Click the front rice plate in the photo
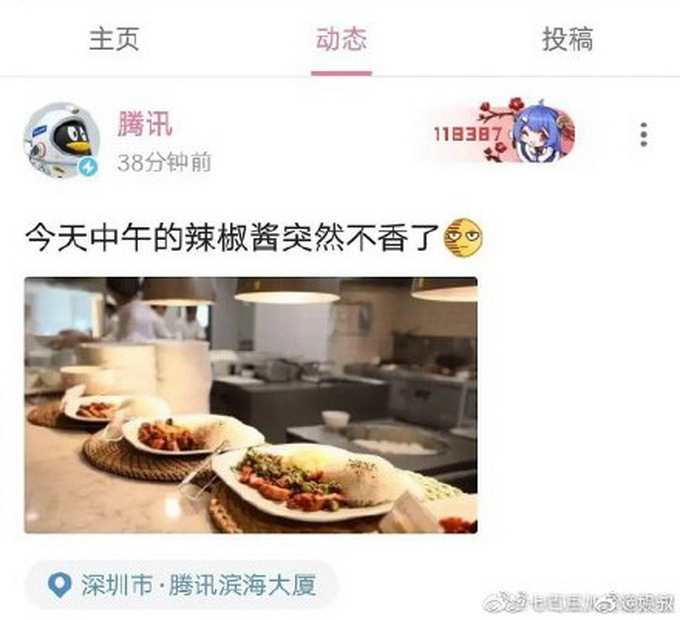The height and width of the screenshot is (620, 680). coord(310,481)
